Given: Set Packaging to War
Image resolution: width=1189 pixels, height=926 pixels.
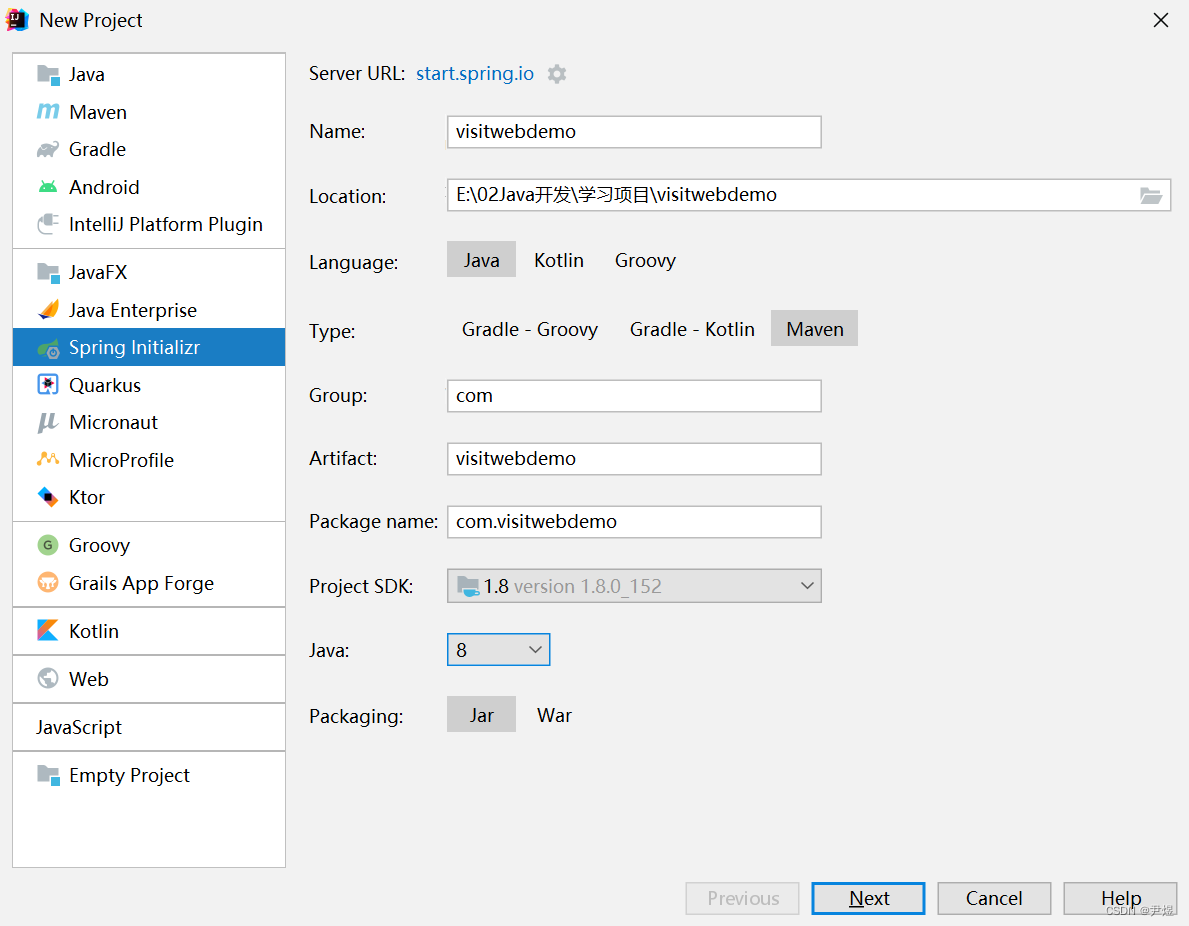Looking at the screenshot, I should pos(554,715).
